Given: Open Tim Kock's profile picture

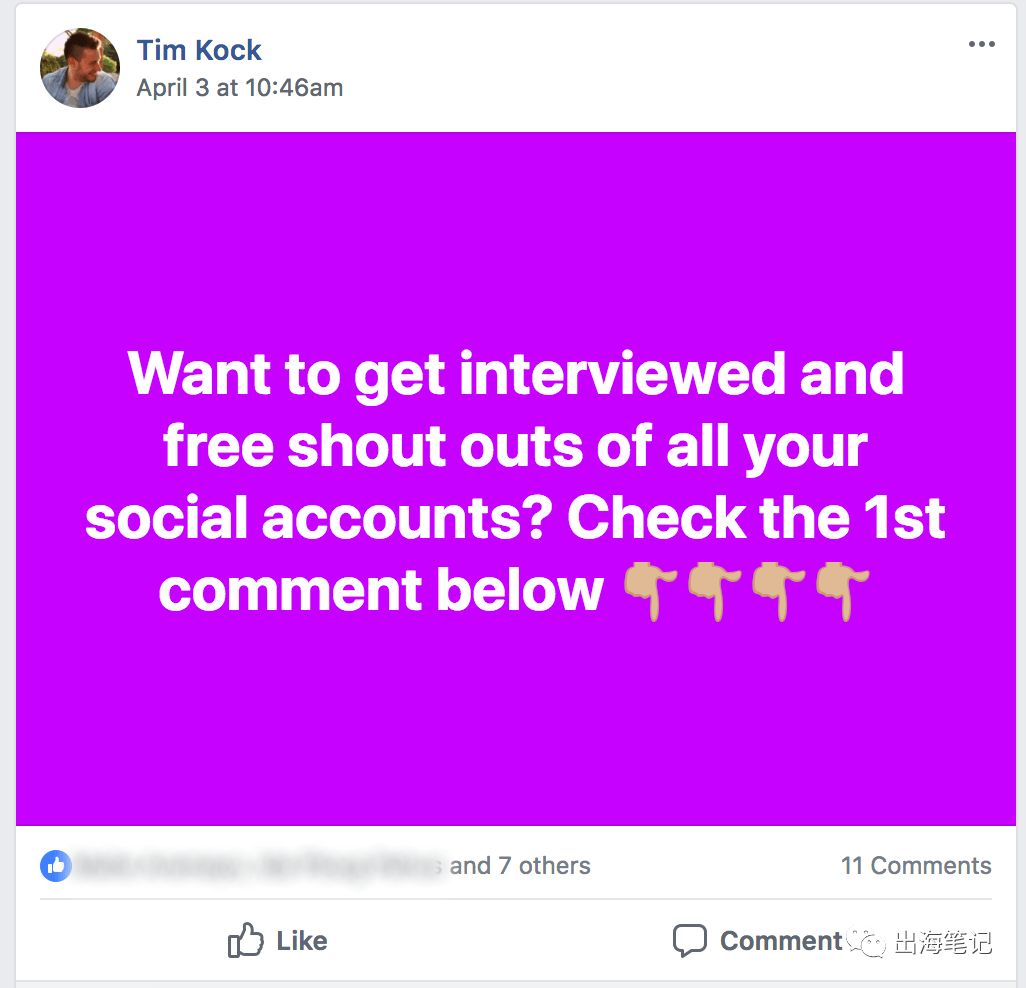Looking at the screenshot, I should tap(80, 67).
